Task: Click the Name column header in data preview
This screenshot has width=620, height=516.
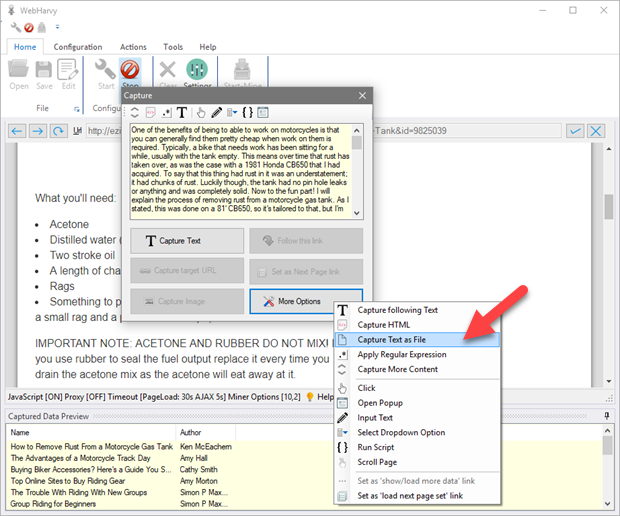Action: click(x=23, y=433)
